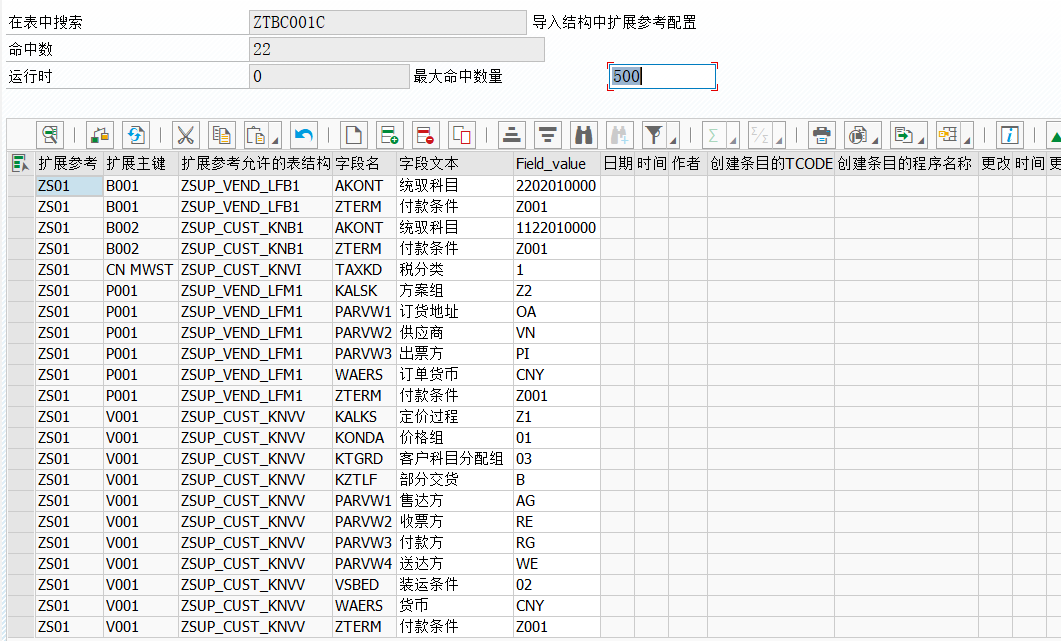Select the row selector for the TAXKD row

(21, 270)
